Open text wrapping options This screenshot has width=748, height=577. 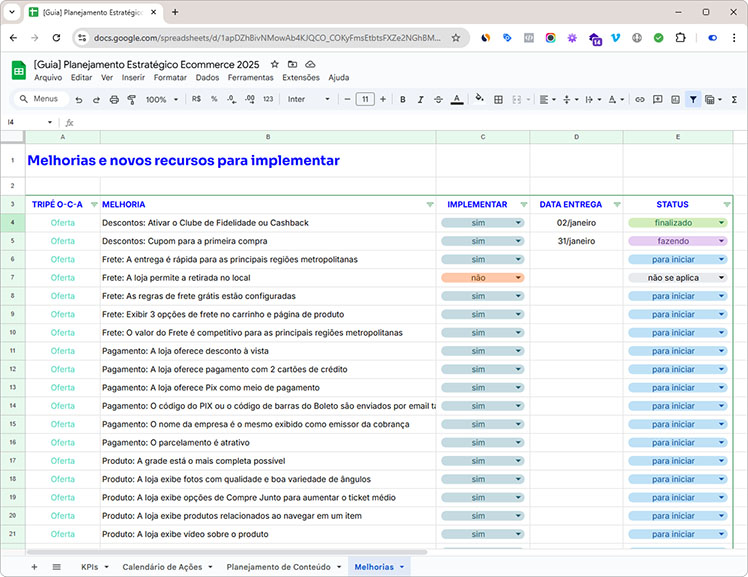click(593, 99)
